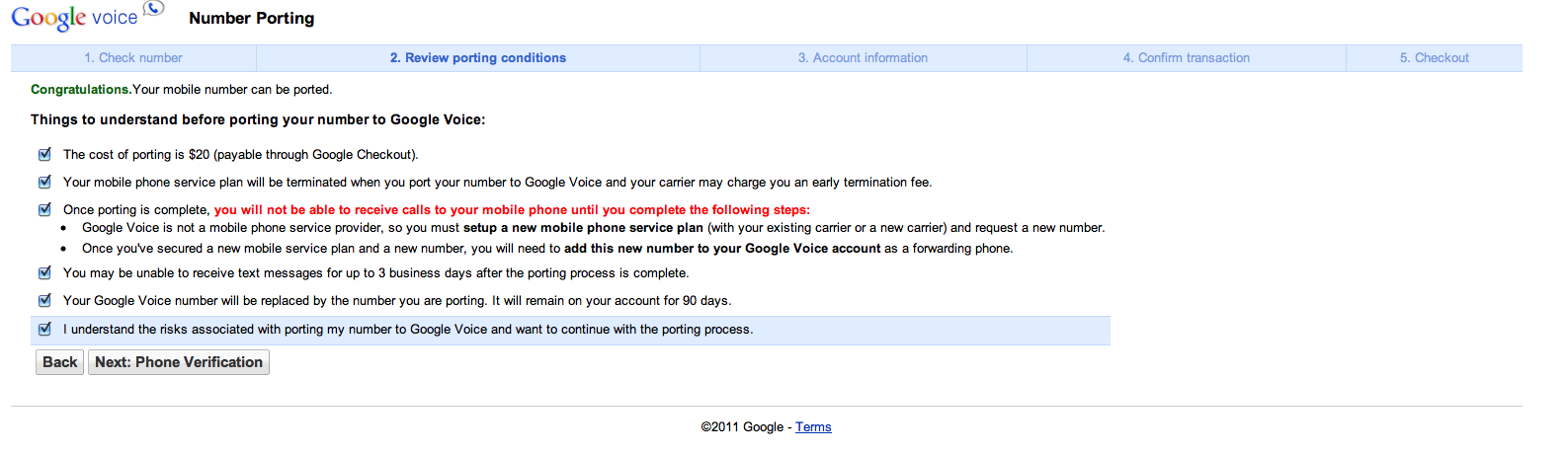Screen dimensions: 1568x454
Task: Click the Google Voice logo
Action: [74, 18]
